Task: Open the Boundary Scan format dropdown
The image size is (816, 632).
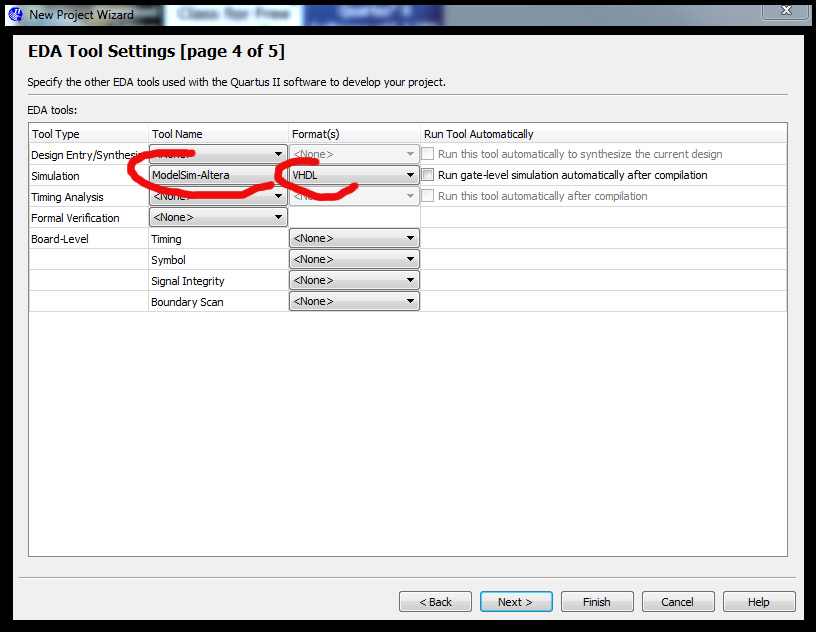Action: click(x=354, y=301)
